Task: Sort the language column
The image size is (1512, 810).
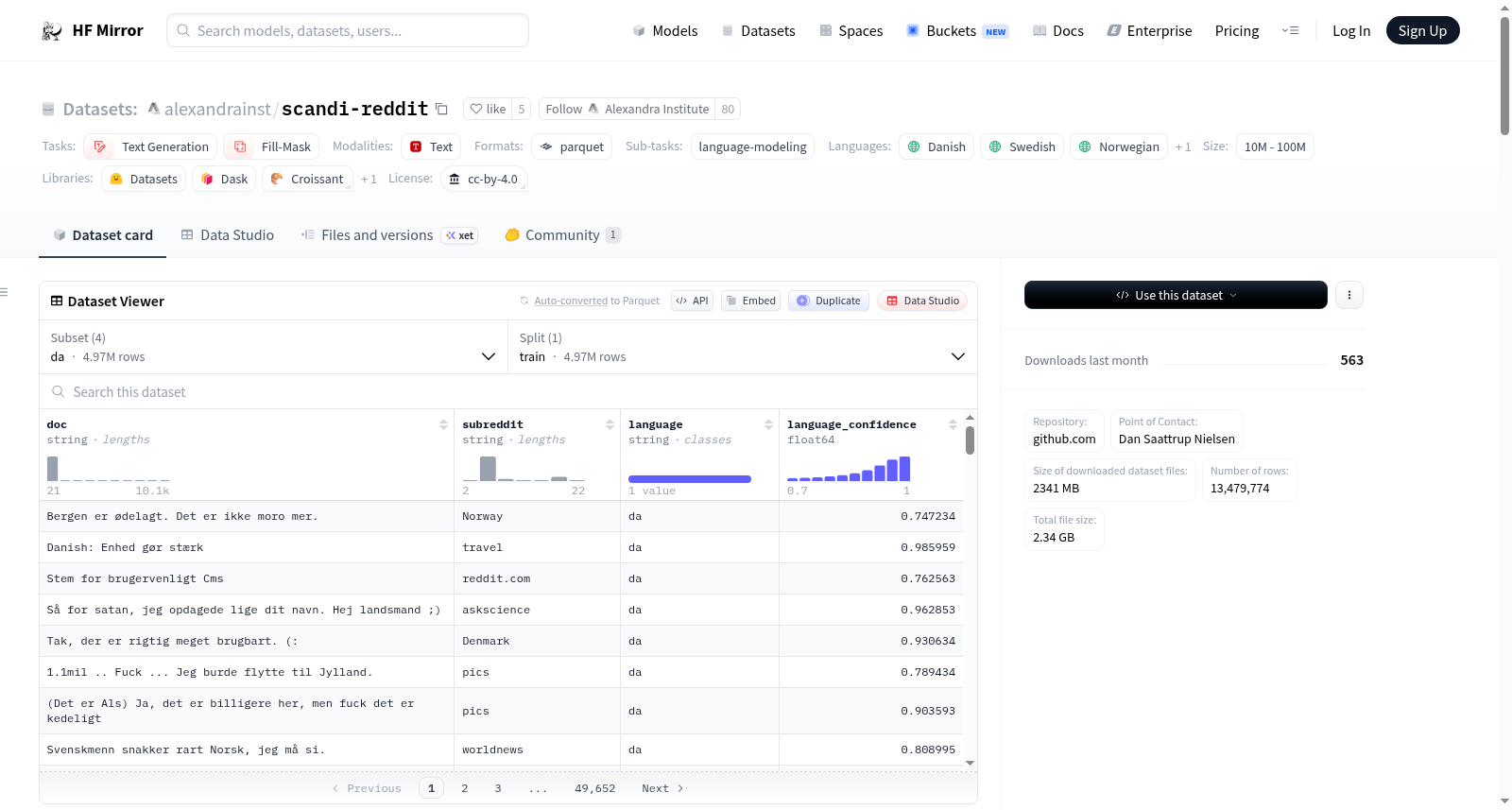Action: [x=768, y=424]
